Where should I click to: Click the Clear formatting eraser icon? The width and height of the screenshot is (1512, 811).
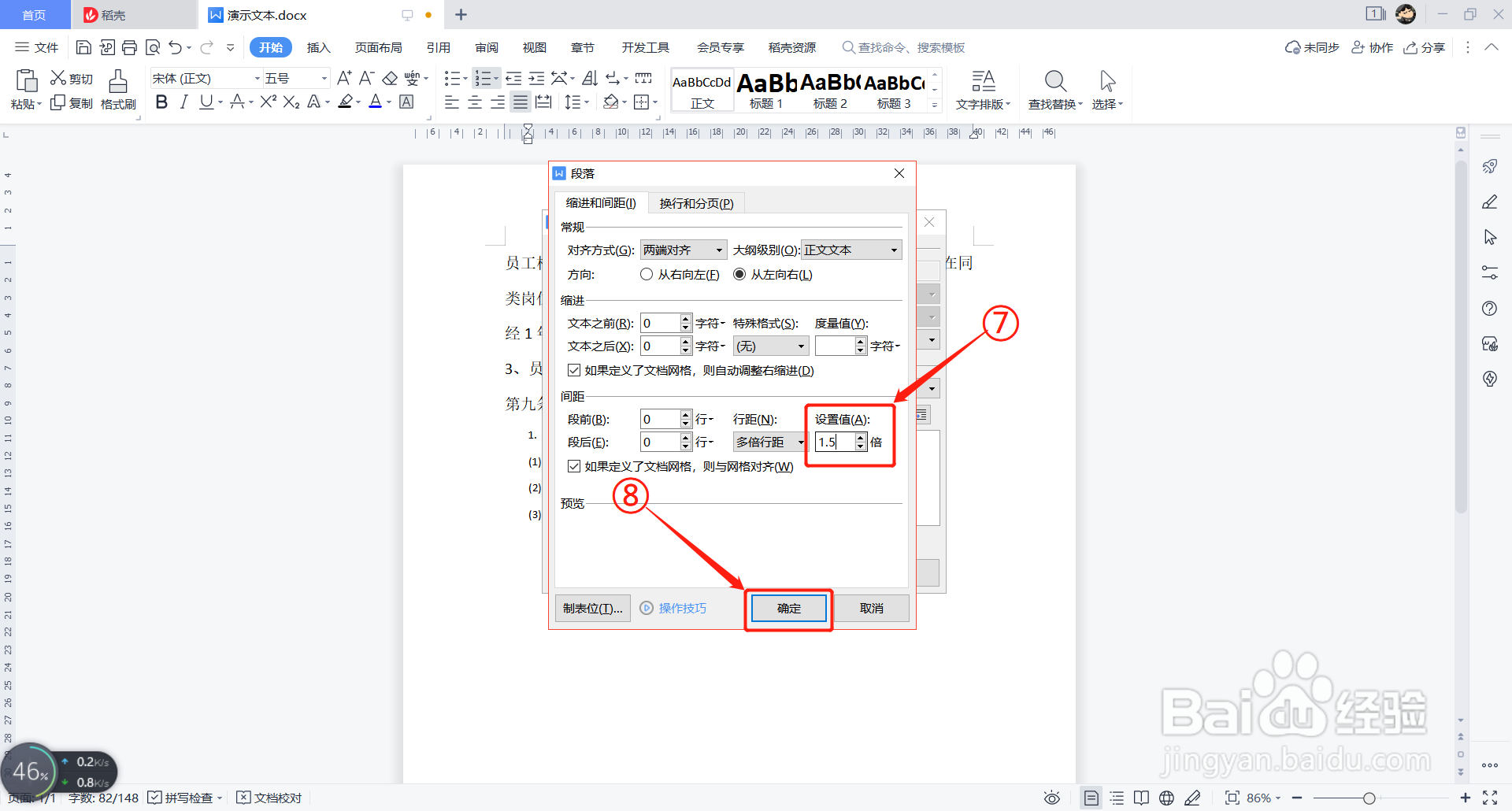pyautogui.click(x=390, y=78)
